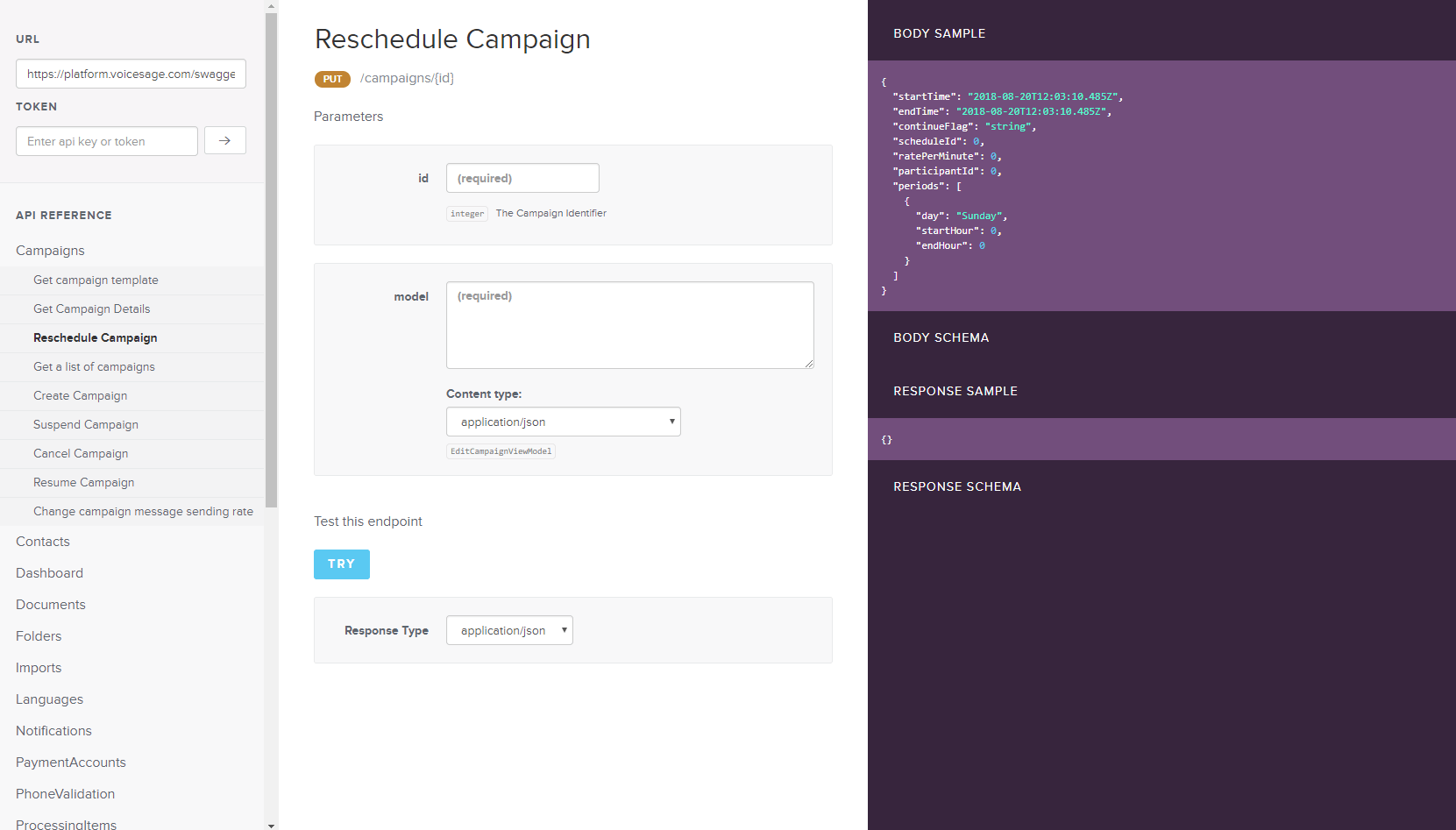Click inside the required id field

click(522, 178)
